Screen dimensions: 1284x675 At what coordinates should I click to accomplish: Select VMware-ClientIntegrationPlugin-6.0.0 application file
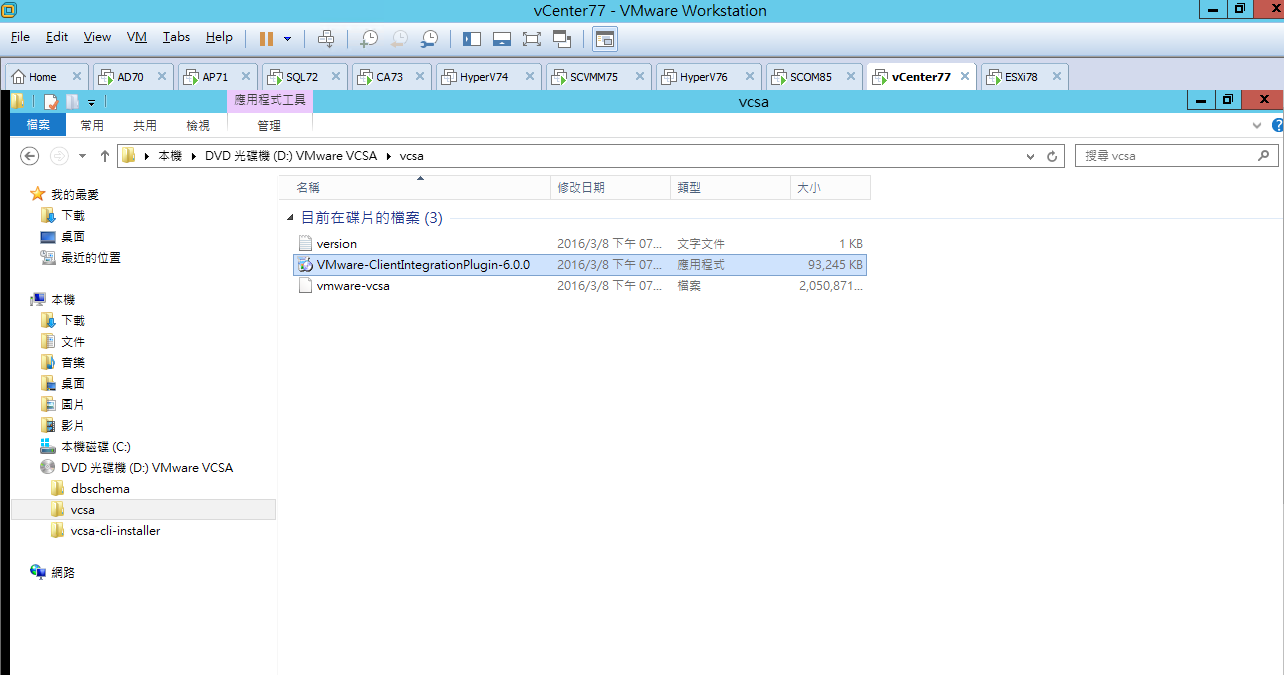(580, 265)
